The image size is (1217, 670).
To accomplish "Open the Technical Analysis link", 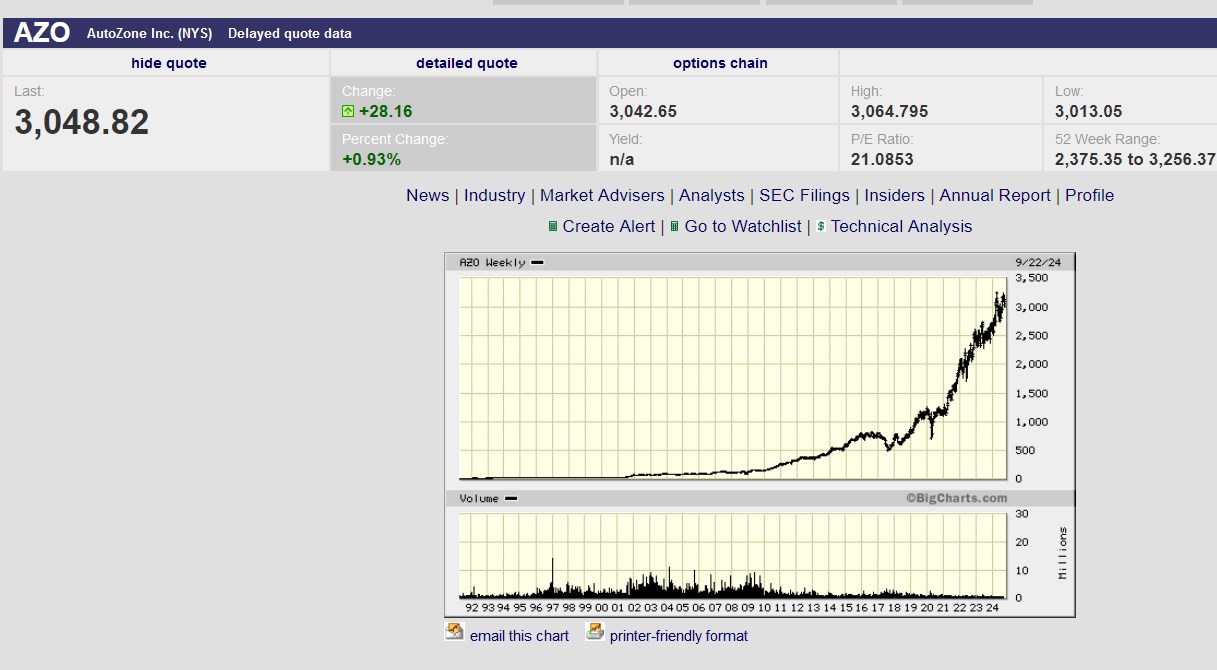I will (901, 226).
